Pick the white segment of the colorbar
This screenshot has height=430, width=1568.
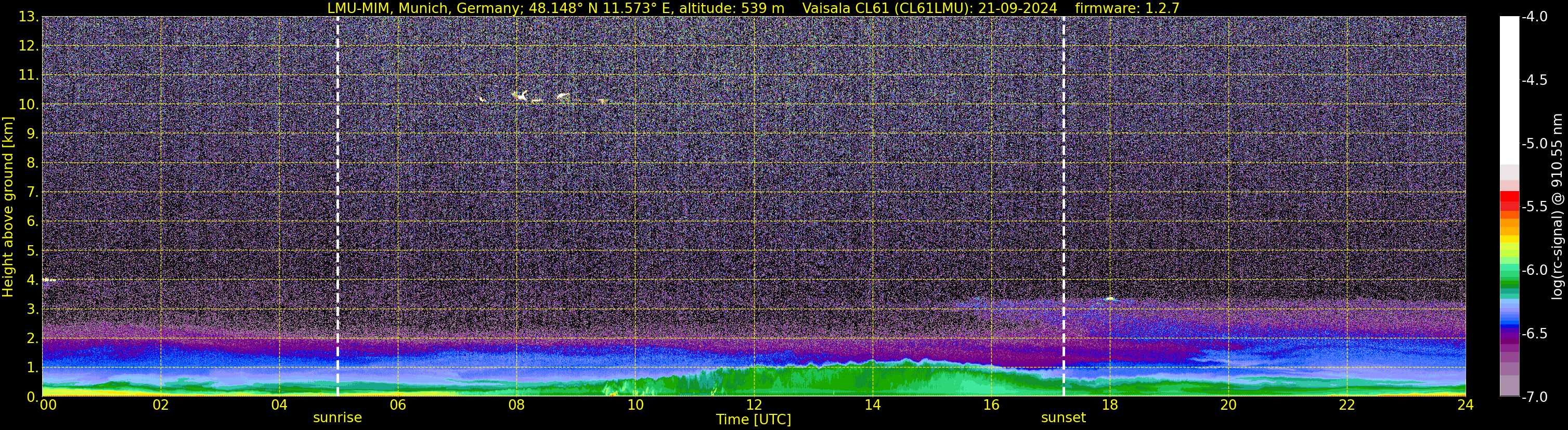[x=1510, y=90]
